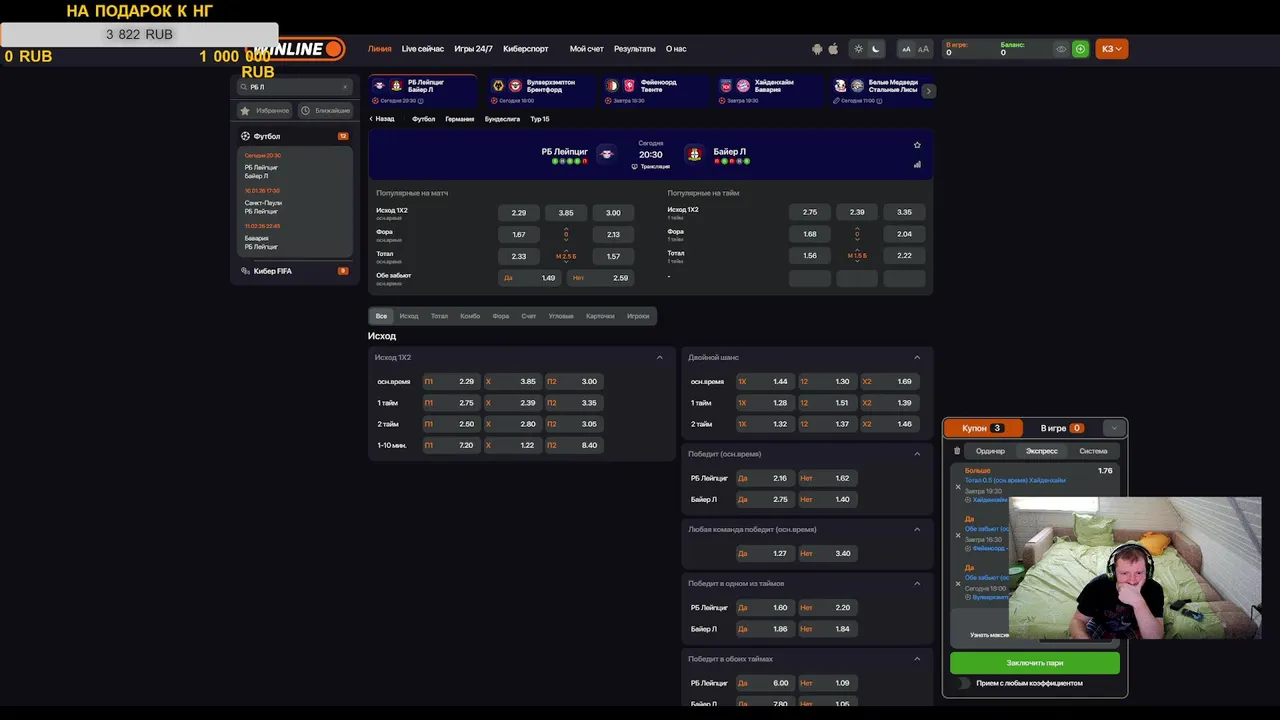Image resolution: width=1280 pixels, height=720 pixels.
Task: Open the Результаты menu item
Action: pyautogui.click(x=635, y=49)
